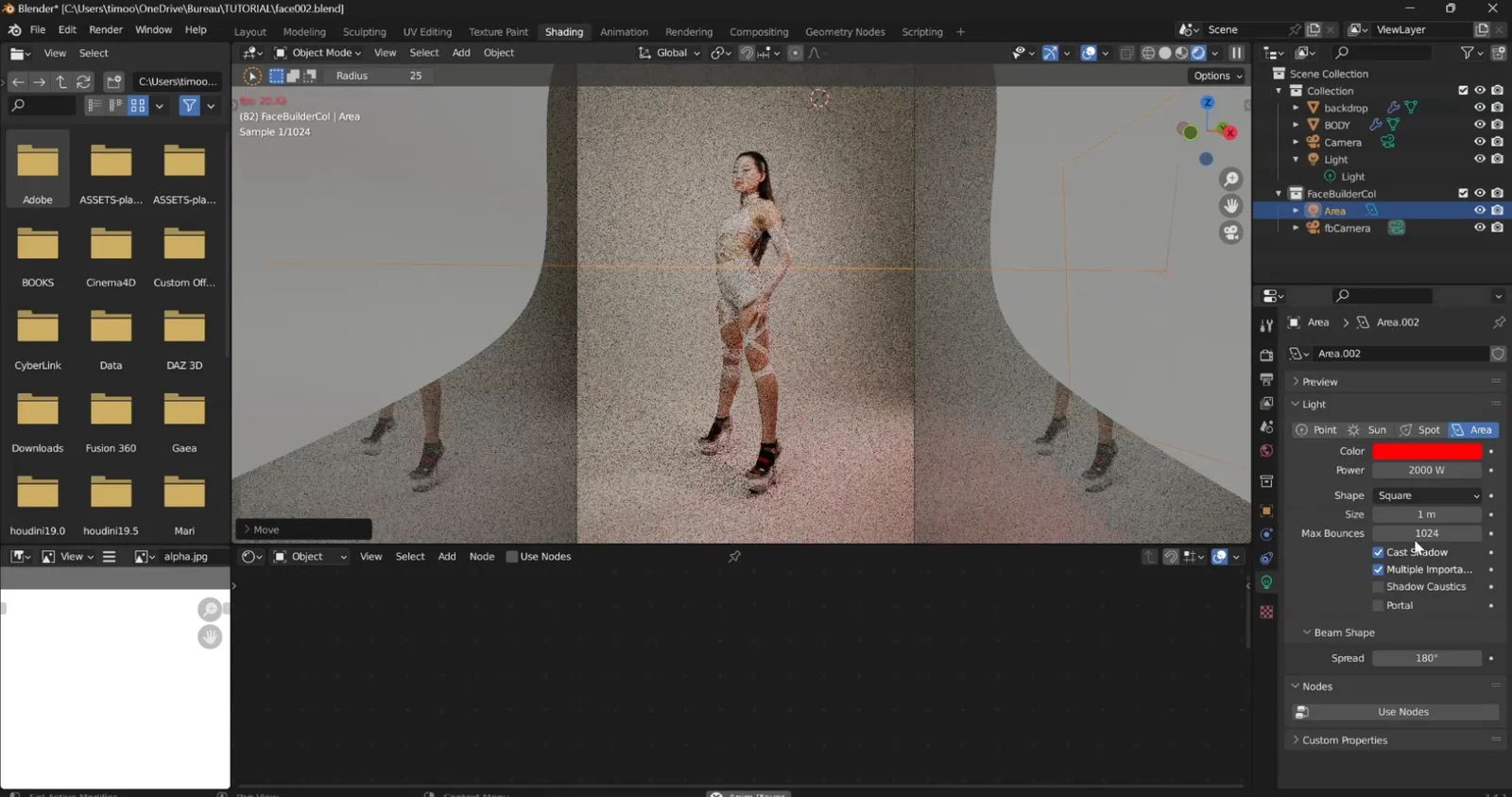Image resolution: width=1512 pixels, height=797 pixels.
Task: Hide the backdrop object in viewport
Action: click(x=1480, y=108)
